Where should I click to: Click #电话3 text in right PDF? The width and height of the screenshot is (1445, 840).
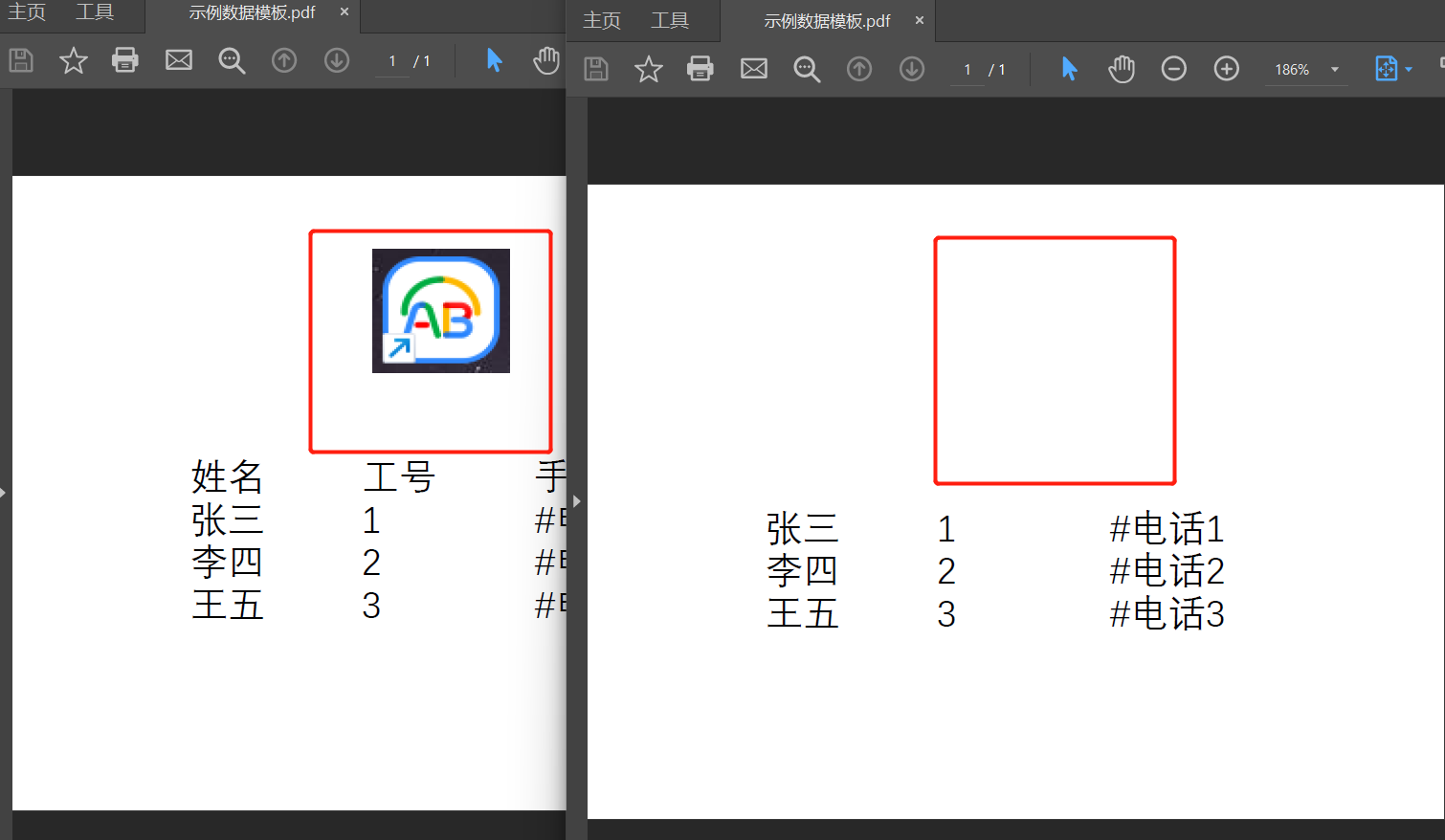click(x=1167, y=614)
